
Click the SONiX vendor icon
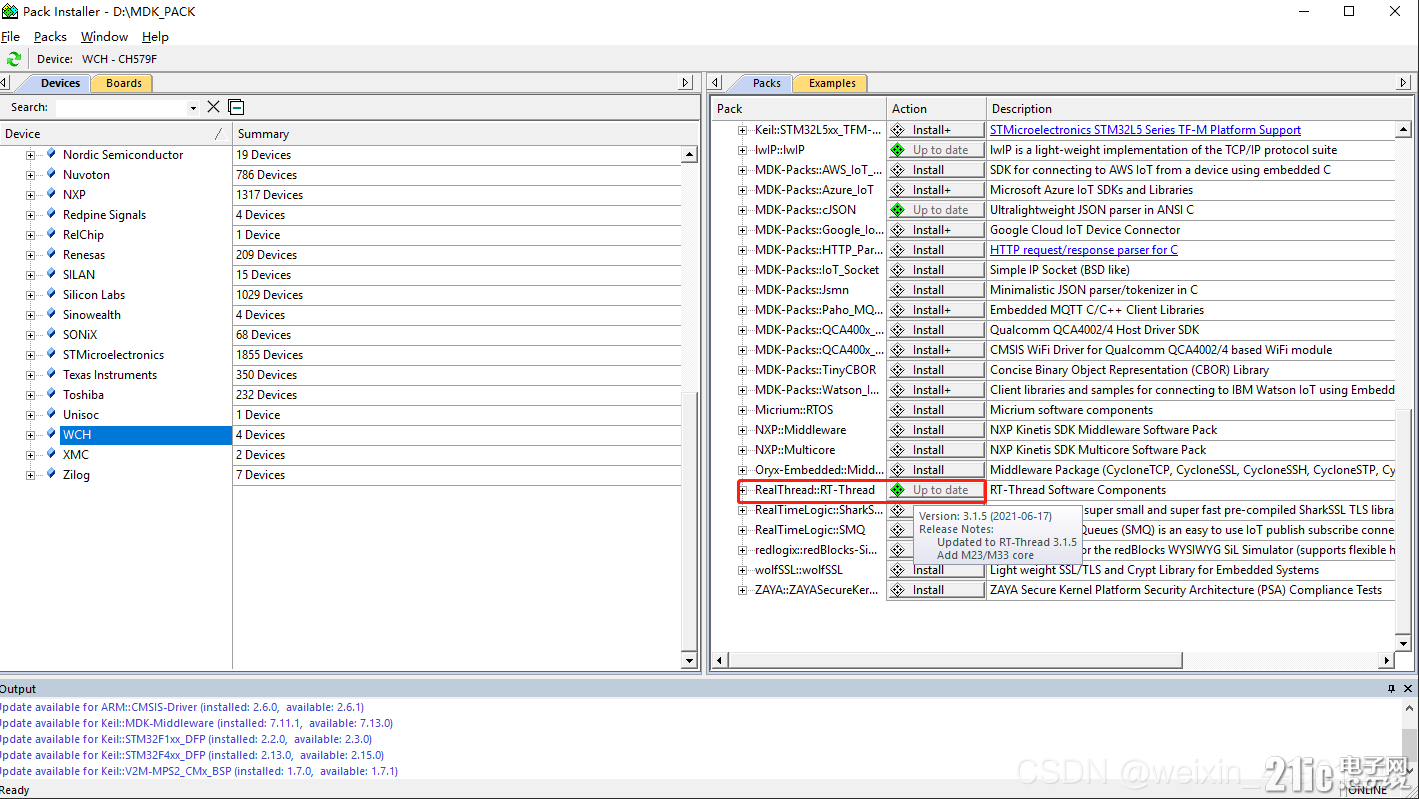(51, 334)
